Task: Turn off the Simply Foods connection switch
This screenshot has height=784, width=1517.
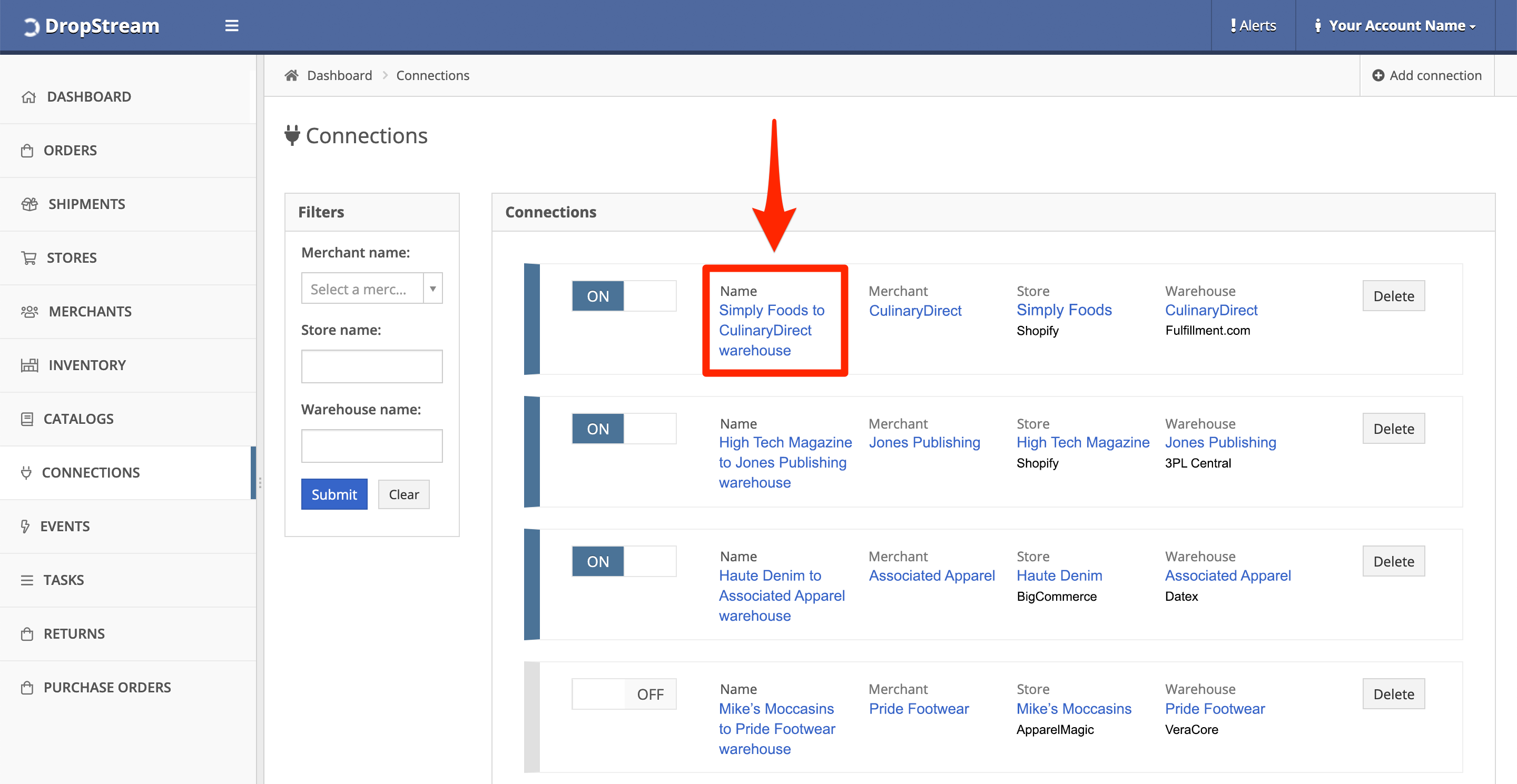Action: 624,296
